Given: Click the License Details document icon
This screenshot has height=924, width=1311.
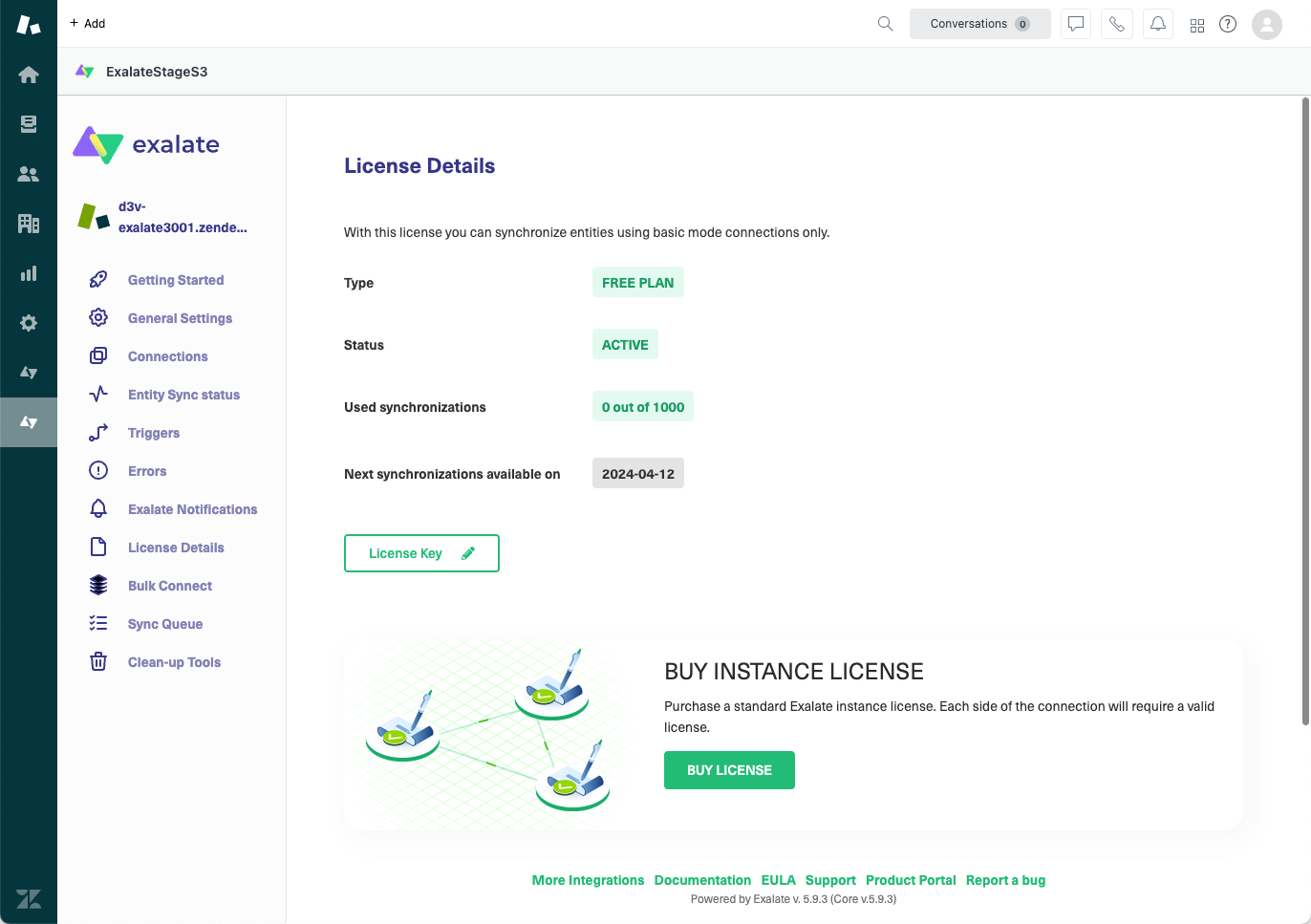Looking at the screenshot, I should point(98,548).
